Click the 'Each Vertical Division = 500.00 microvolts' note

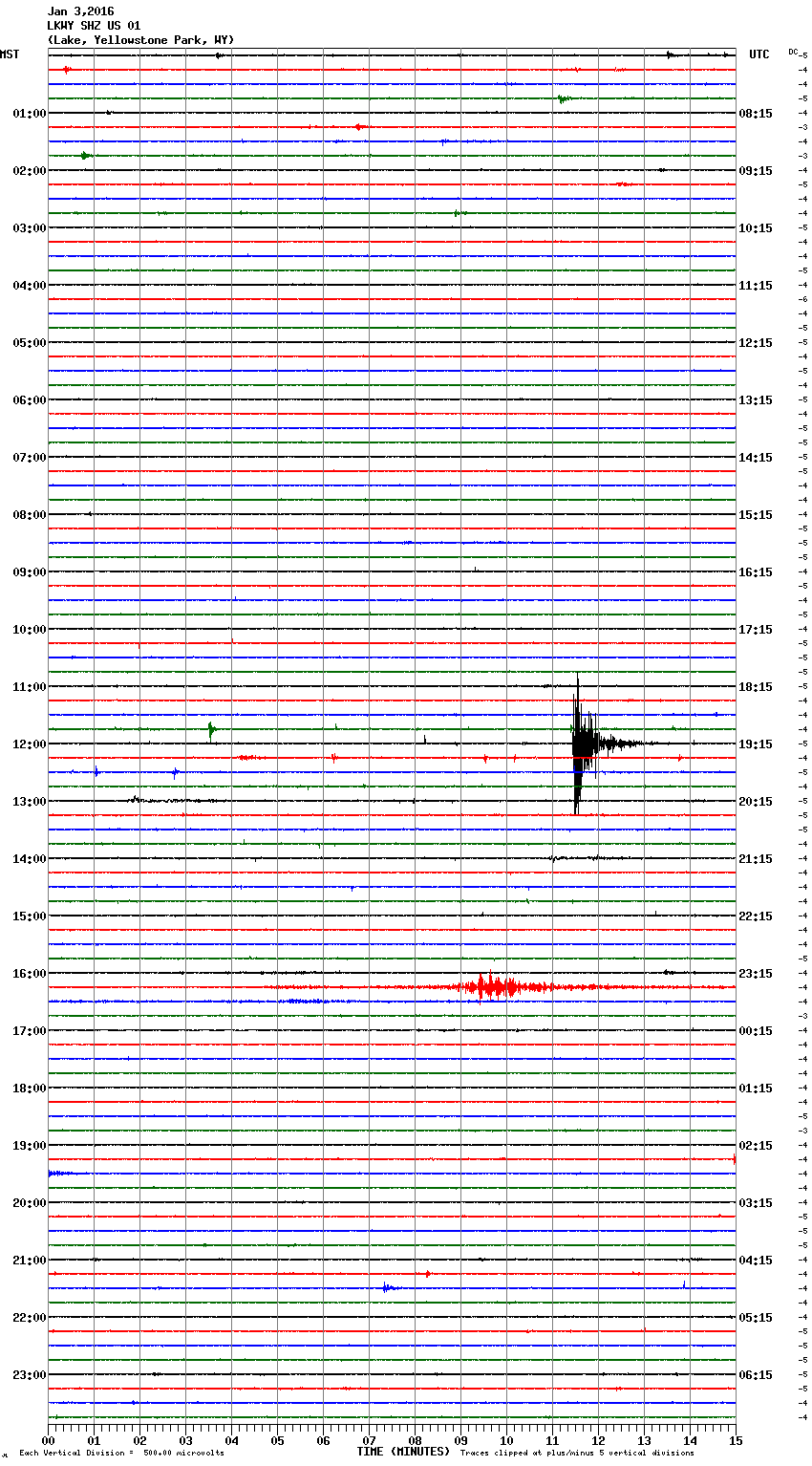tap(121, 1453)
